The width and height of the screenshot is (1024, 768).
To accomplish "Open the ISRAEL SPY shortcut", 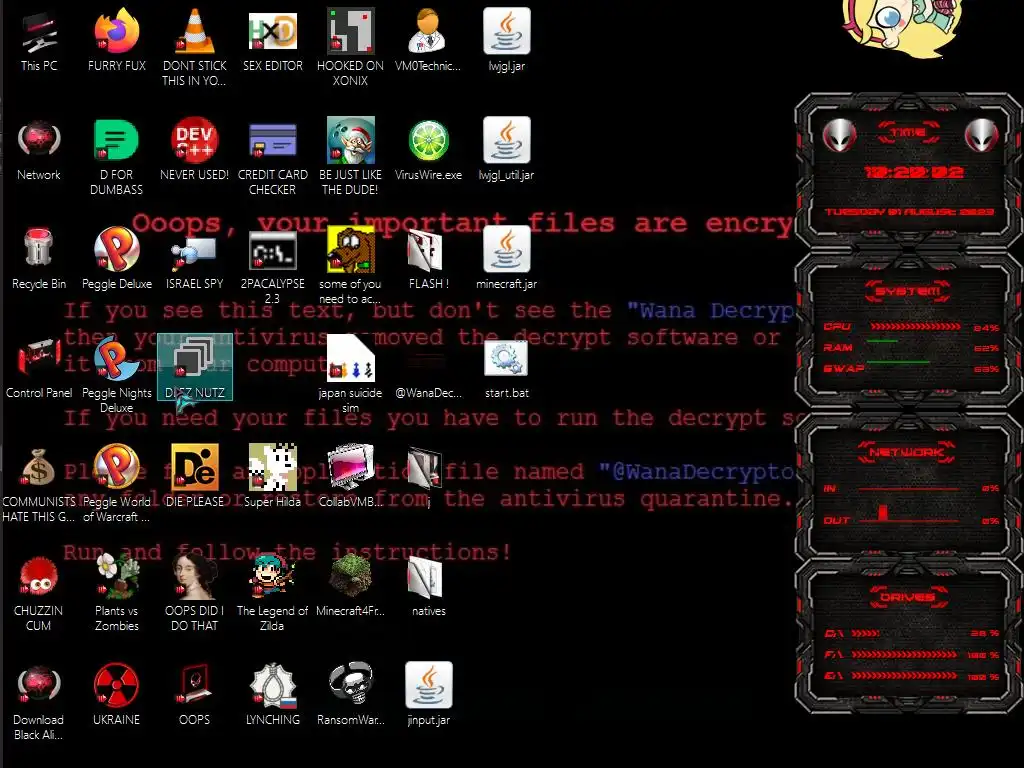I will point(195,259).
